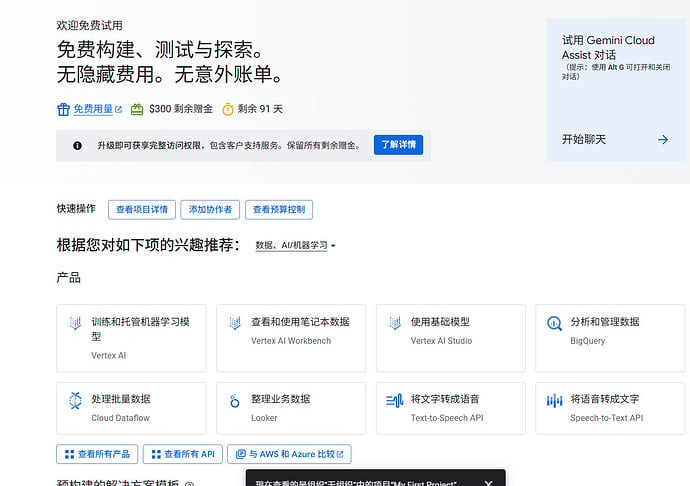Click the 了解详情 button
The height and width of the screenshot is (486, 690).
click(x=398, y=145)
